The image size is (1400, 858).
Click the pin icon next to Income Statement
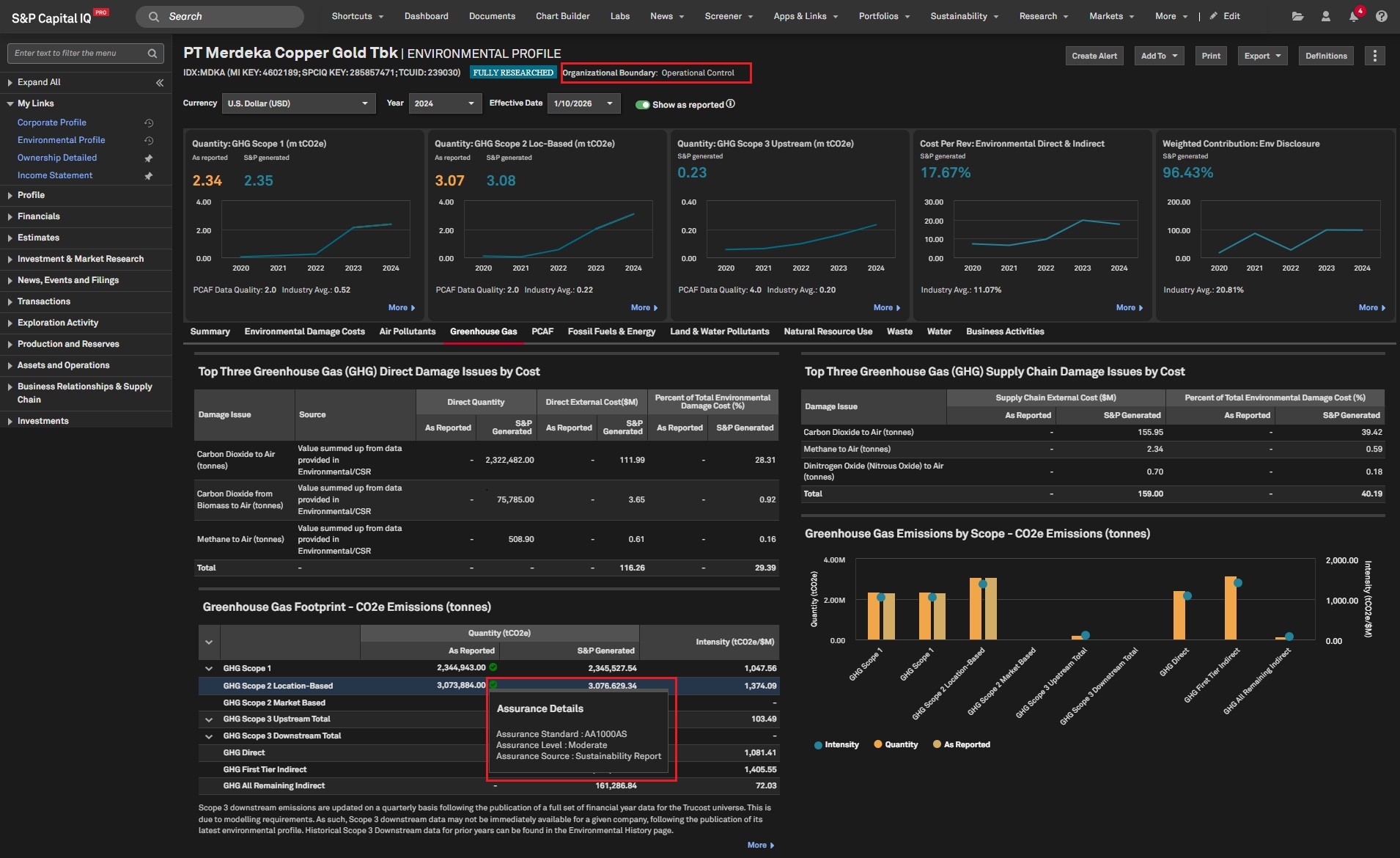pos(149,176)
